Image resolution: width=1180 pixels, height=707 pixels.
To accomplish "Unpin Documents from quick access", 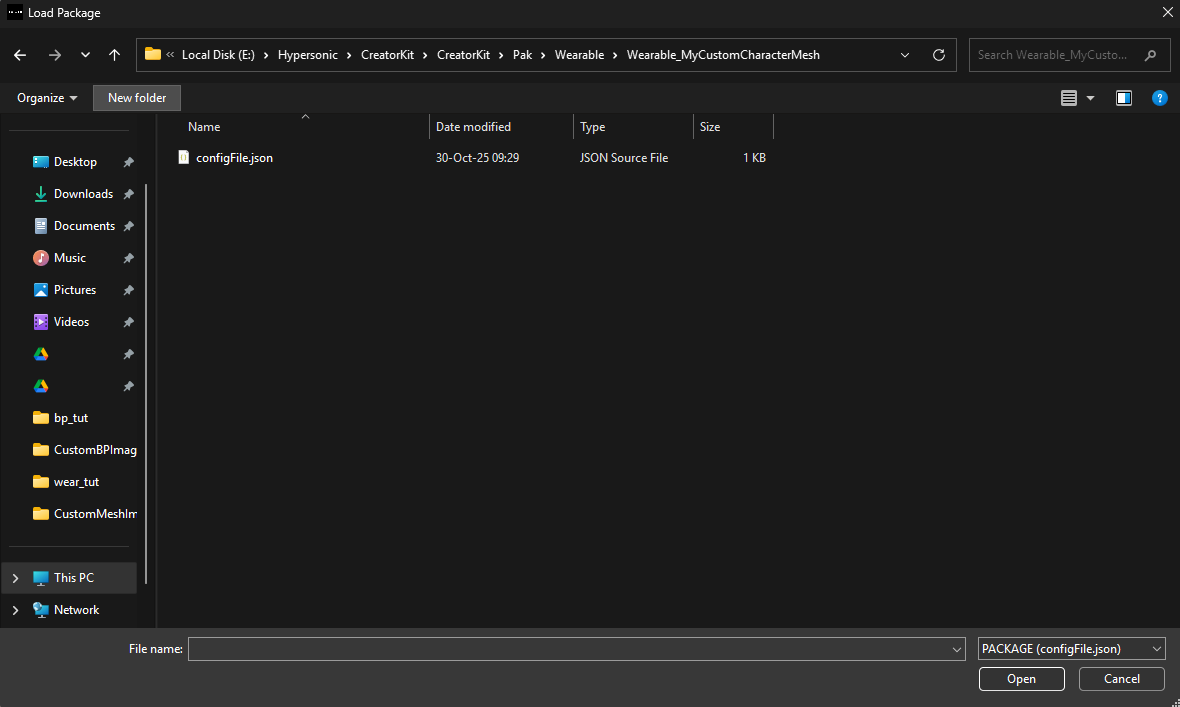I will (x=128, y=226).
